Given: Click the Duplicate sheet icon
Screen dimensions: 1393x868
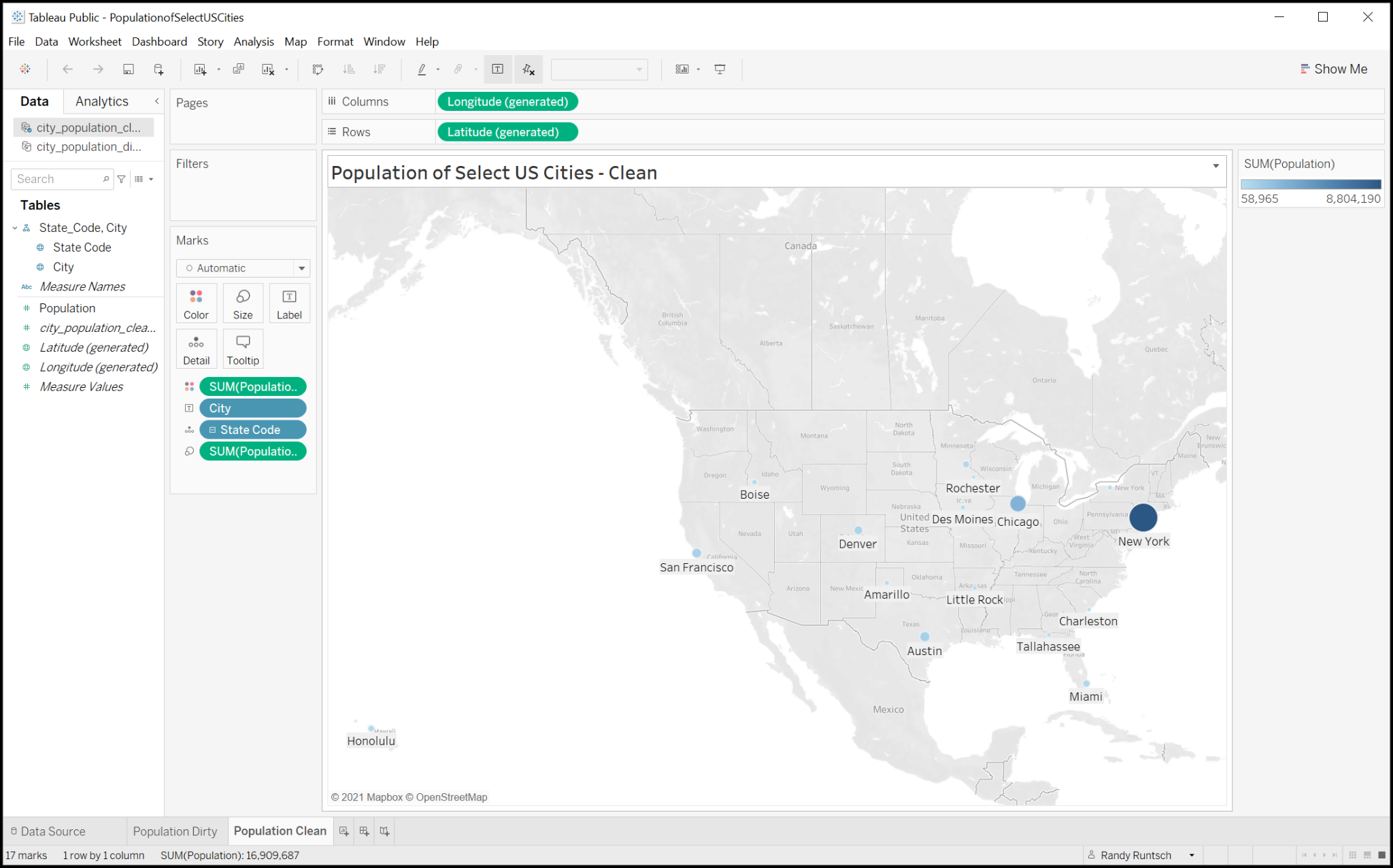Looking at the screenshot, I should (239, 69).
